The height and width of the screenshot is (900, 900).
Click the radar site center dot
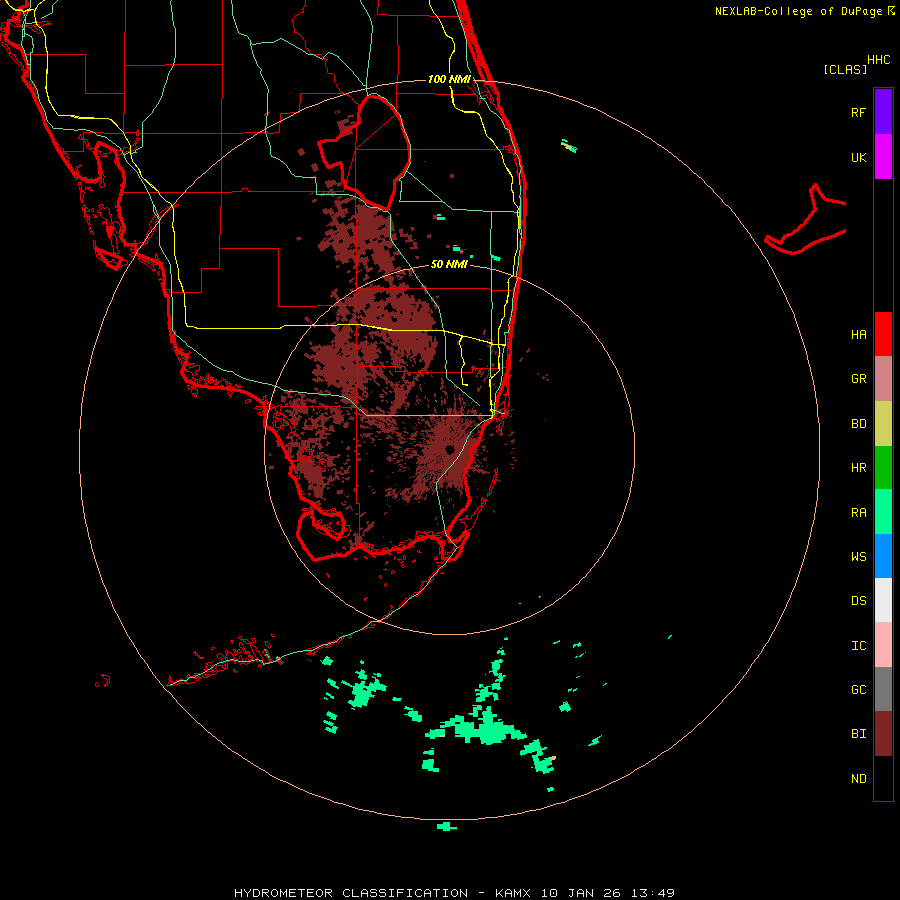click(449, 449)
